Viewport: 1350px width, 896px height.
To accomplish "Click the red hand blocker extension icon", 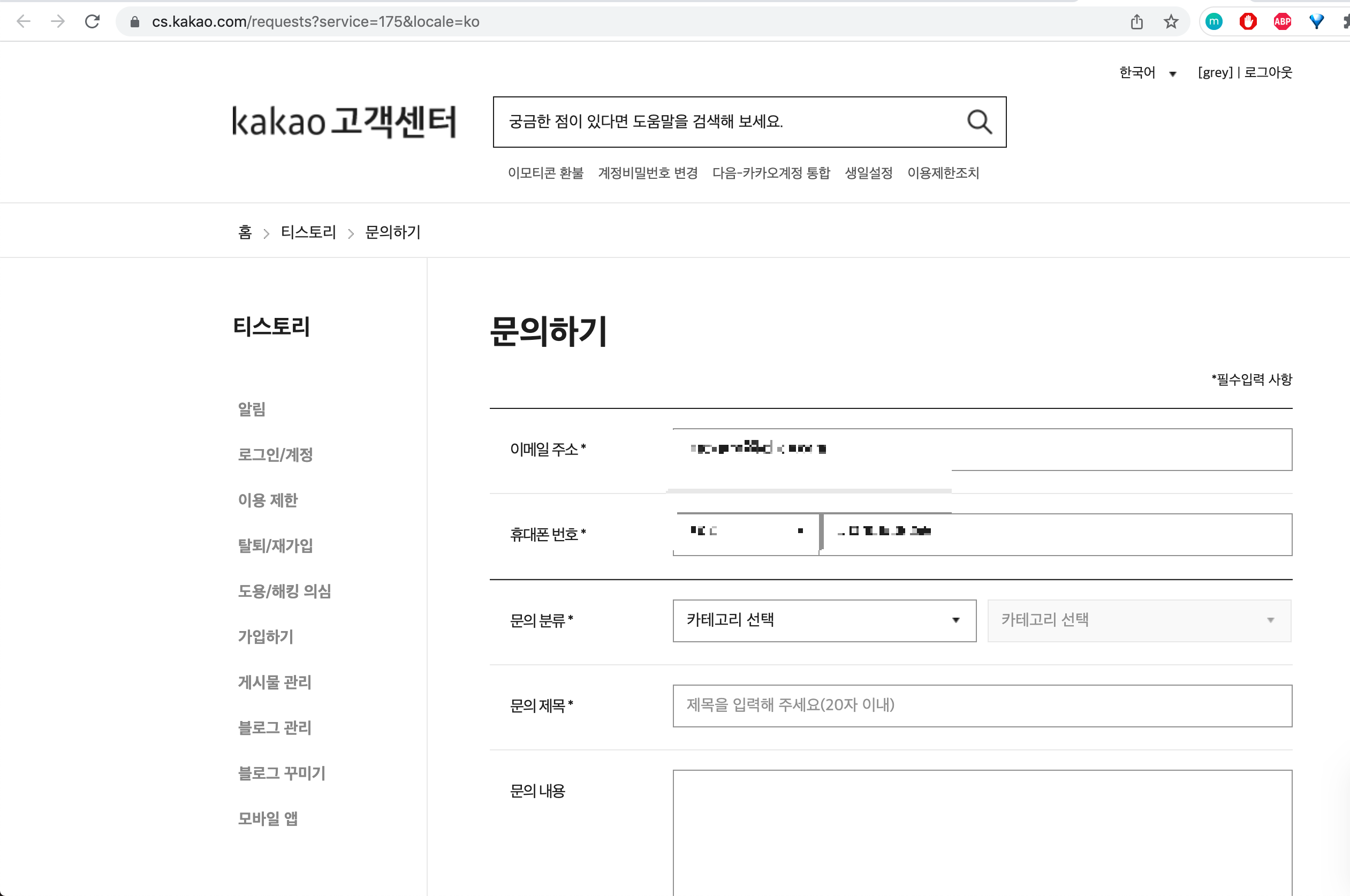I will tap(1248, 22).
